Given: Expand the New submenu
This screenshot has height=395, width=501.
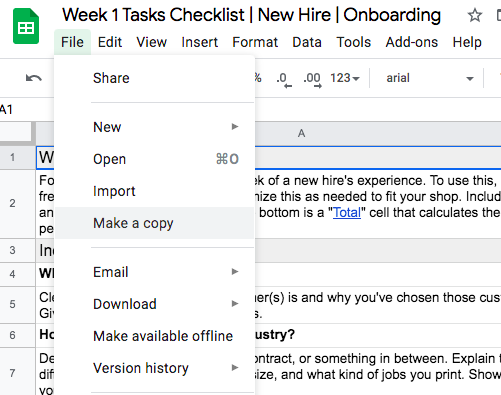Looking at the screenshot, I should pos(154,127).
